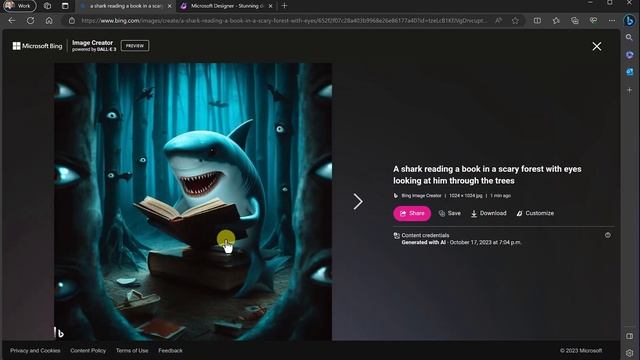Open Outlook sidebar icon
Screen dimensions: 640x360
pos(629,72)
